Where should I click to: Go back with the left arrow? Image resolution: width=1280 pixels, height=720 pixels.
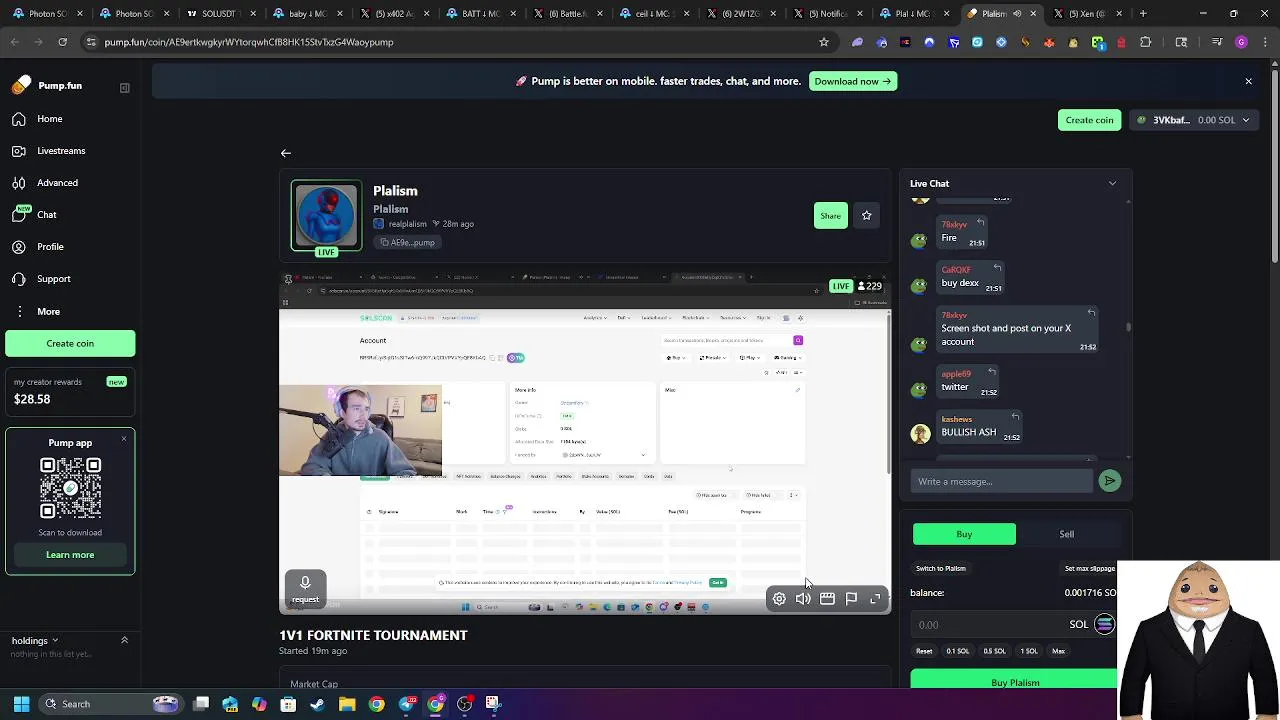(x=286, y=153)
